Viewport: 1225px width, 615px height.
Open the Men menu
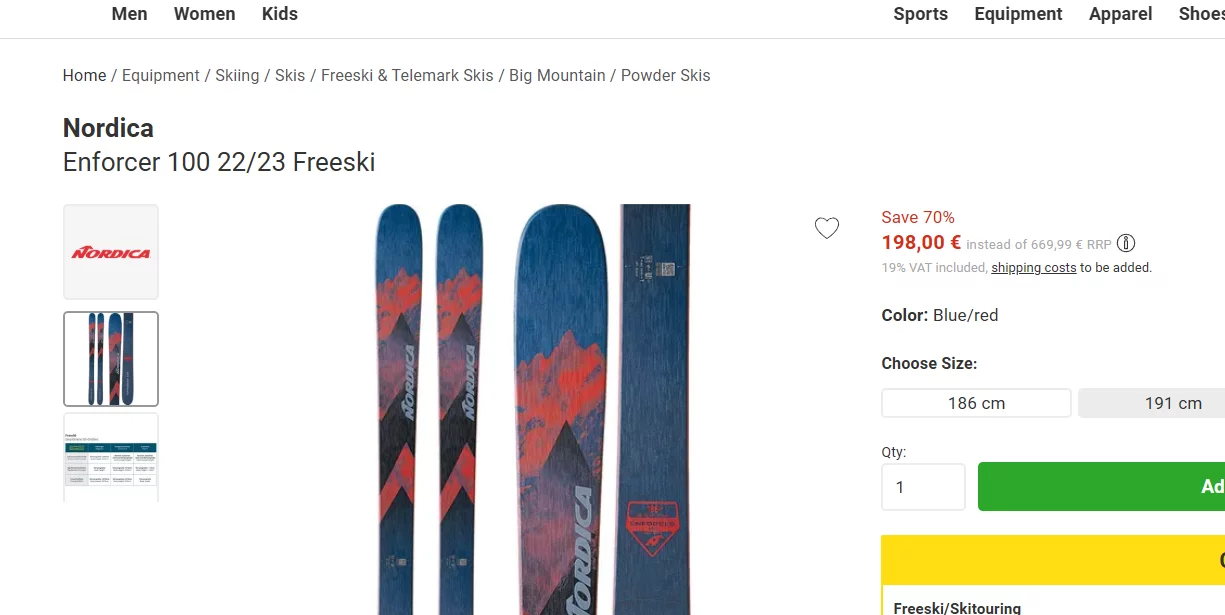click(129, 14)
